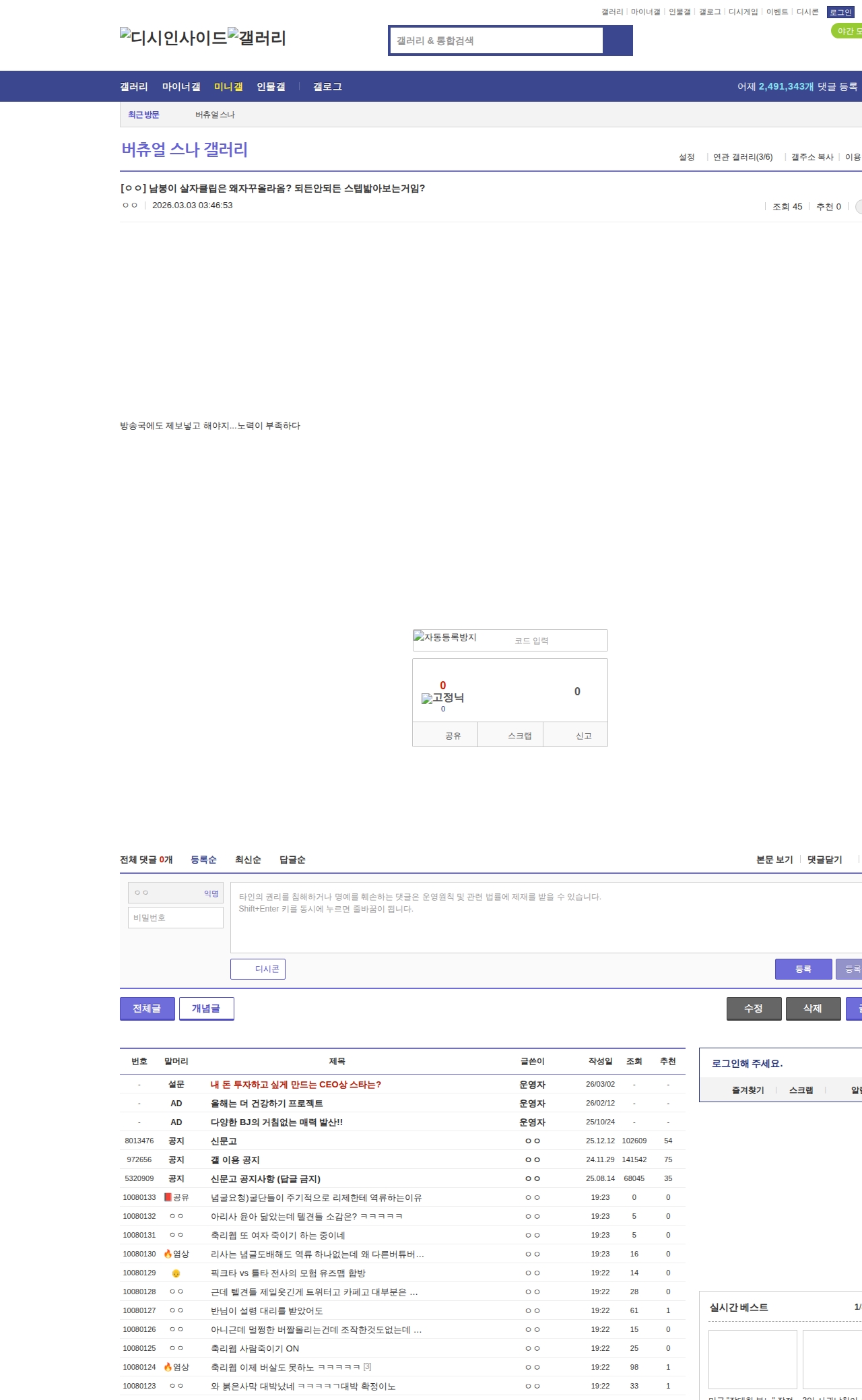The image size is (862, 1400).
Task: Open the gallery 설정 menu
Action: tap(686, 157)
